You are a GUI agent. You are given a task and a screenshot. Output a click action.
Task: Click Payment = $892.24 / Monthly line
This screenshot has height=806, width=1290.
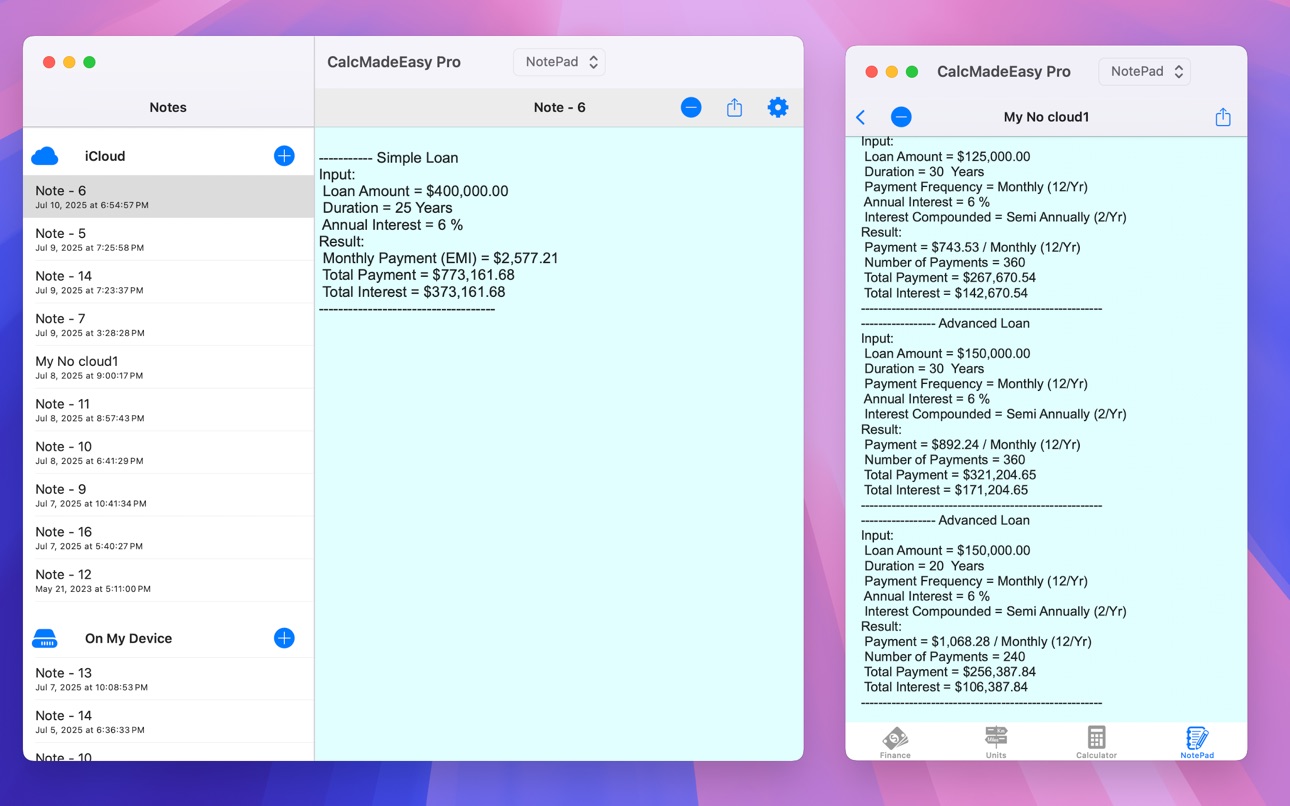(972, 445)
